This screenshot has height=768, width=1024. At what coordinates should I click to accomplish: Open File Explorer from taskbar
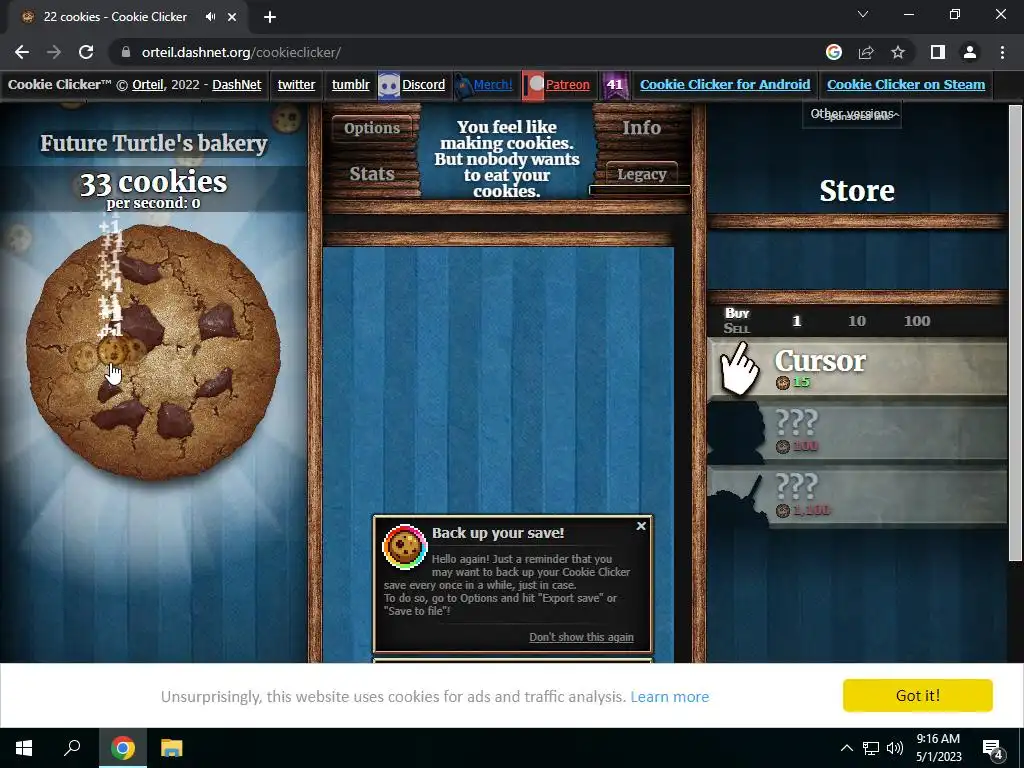pos(172,748)
